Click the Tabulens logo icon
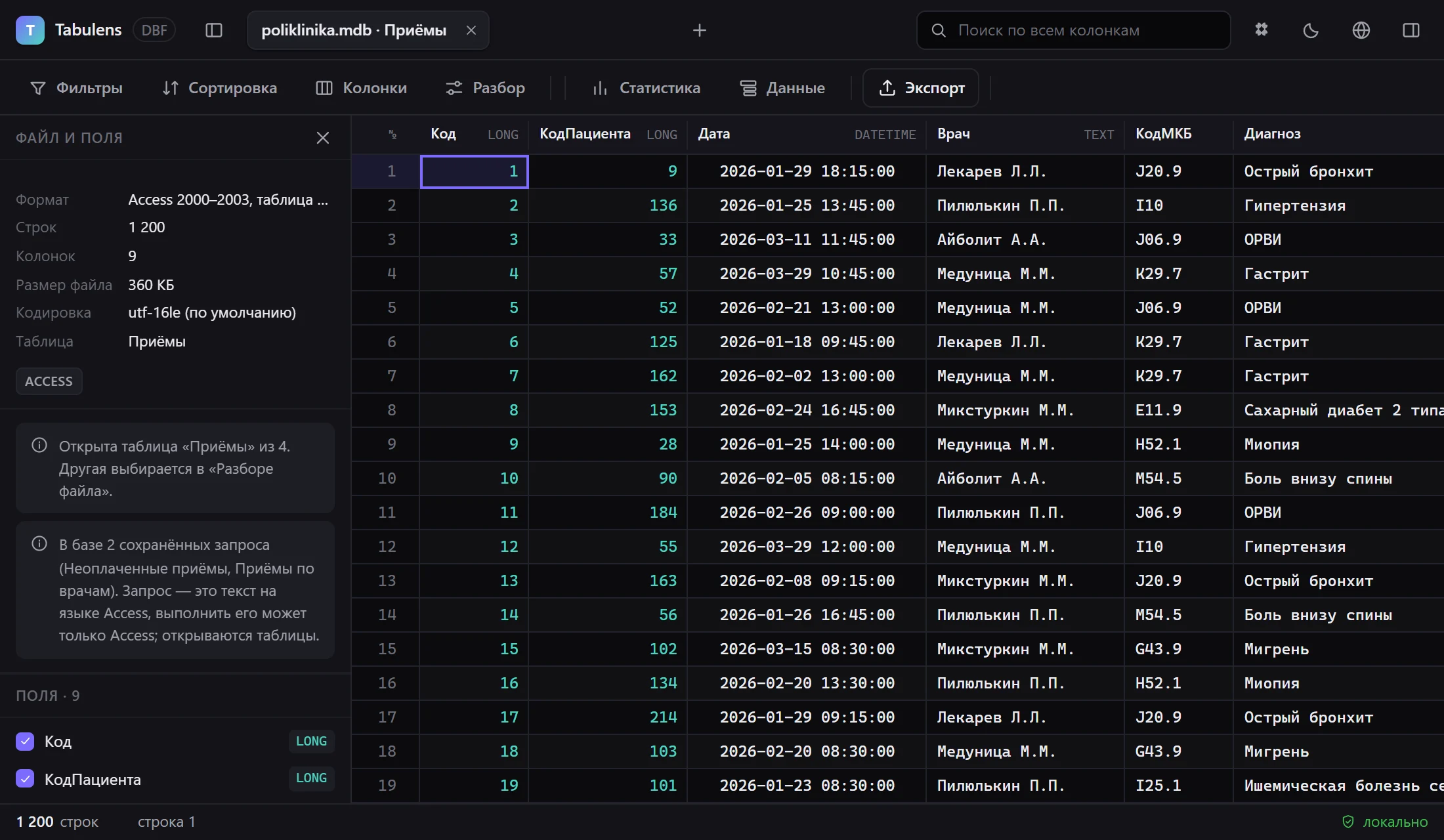1444x840 pixels. (x=30, y=30)
